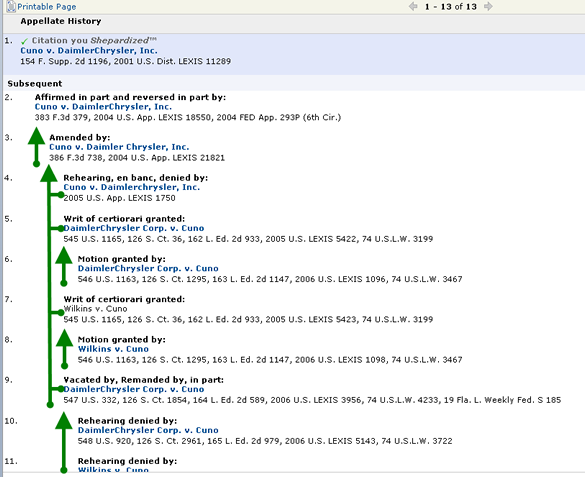Viewport: 585px width, 477px height.
Task: Click the green checkmark Shepardized icon
Action: (x=24, y=41)
